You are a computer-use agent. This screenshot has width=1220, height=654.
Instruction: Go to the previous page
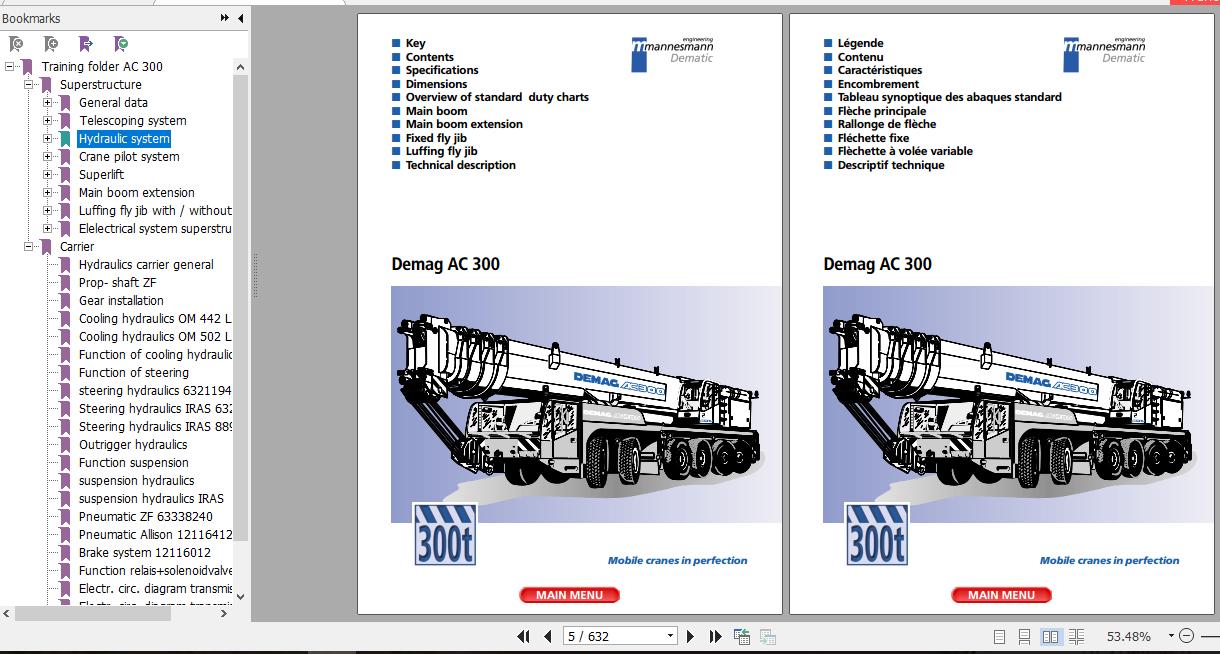[547, 636]
